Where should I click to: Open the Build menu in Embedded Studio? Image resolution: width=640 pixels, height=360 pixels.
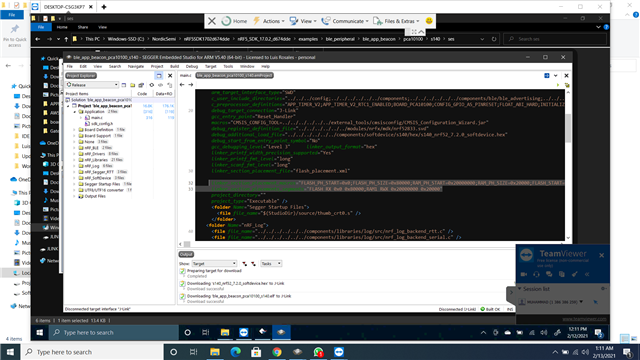(x=174, y=66)
